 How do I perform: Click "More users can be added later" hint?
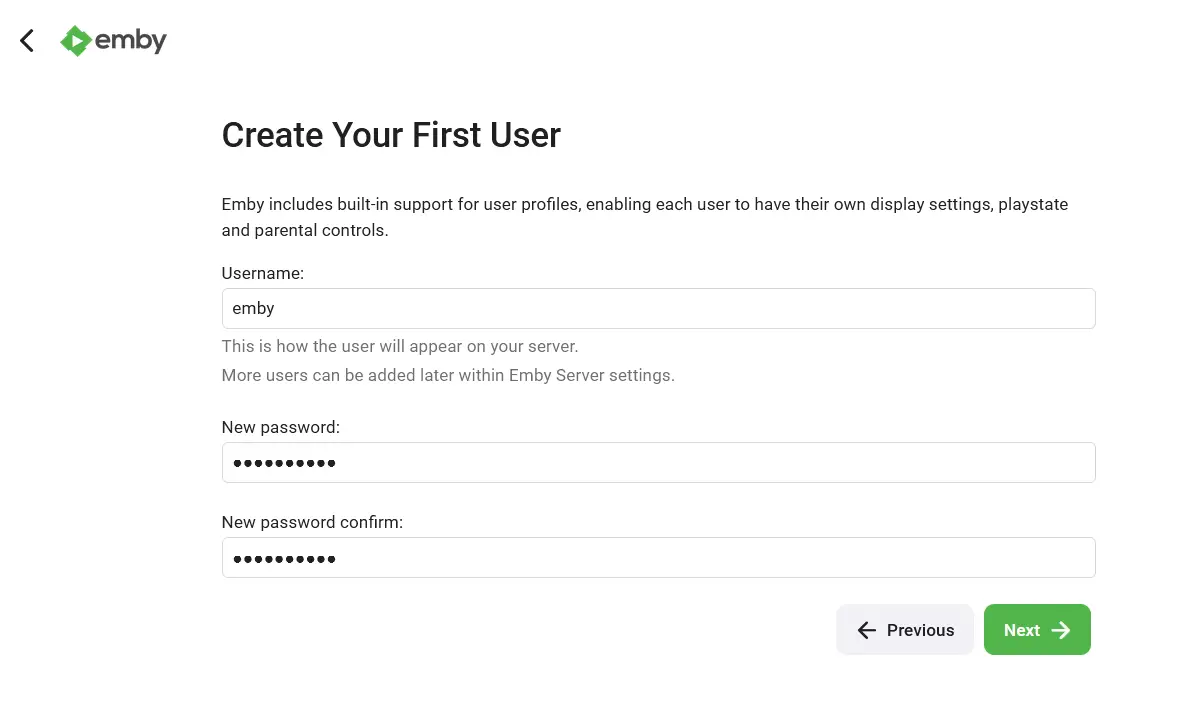pyautogui.click(x=448, y=376)
